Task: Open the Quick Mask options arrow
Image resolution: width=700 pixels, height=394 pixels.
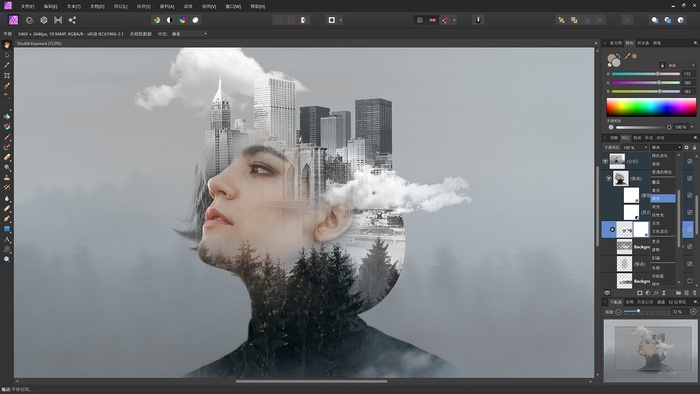Action: coord(341,20)
